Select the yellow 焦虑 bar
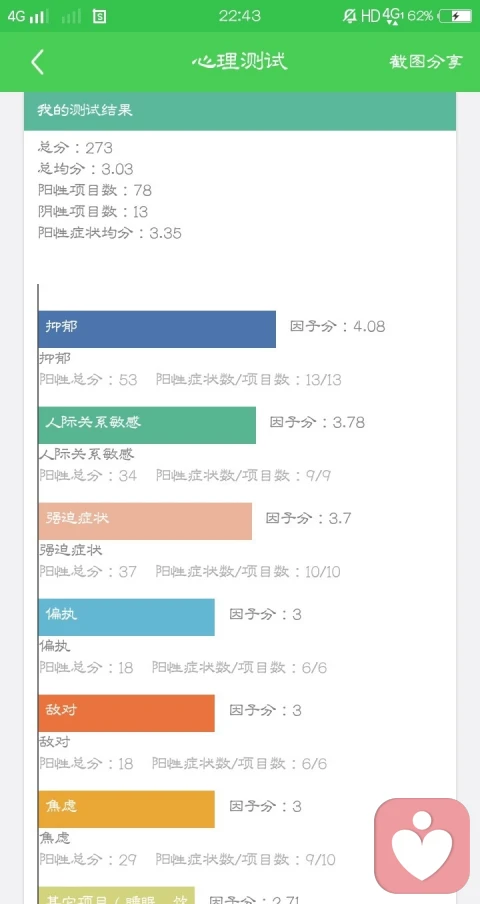Image resolution: width=480 pixels, height=904 pixels. [126, 809]
